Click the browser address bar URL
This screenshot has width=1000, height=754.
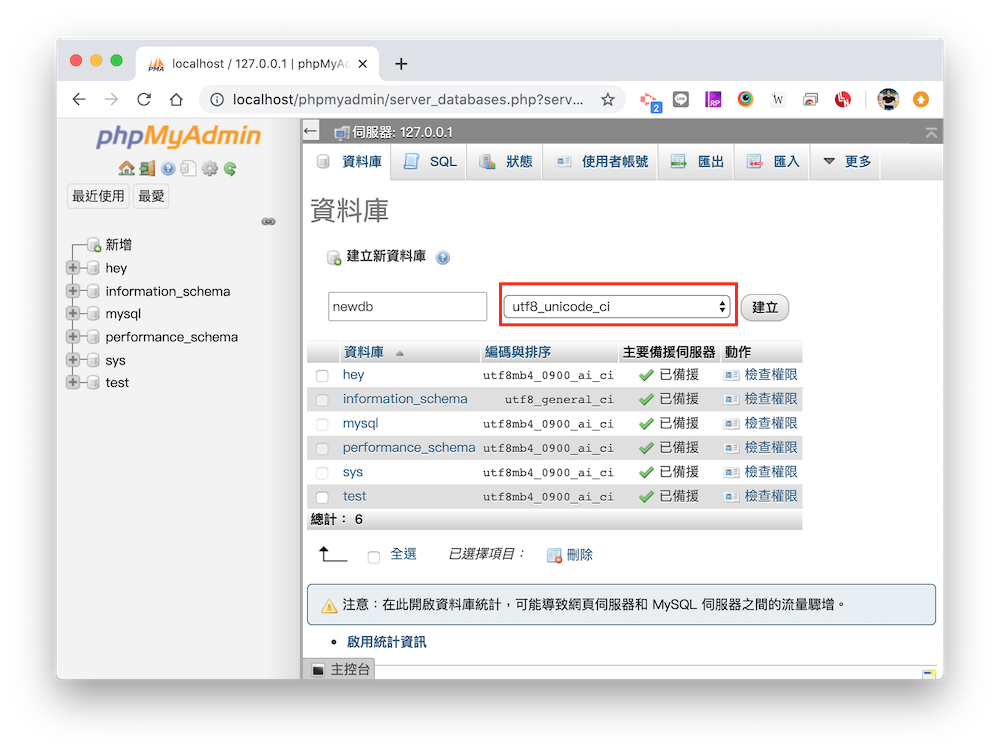click(408, 100)
